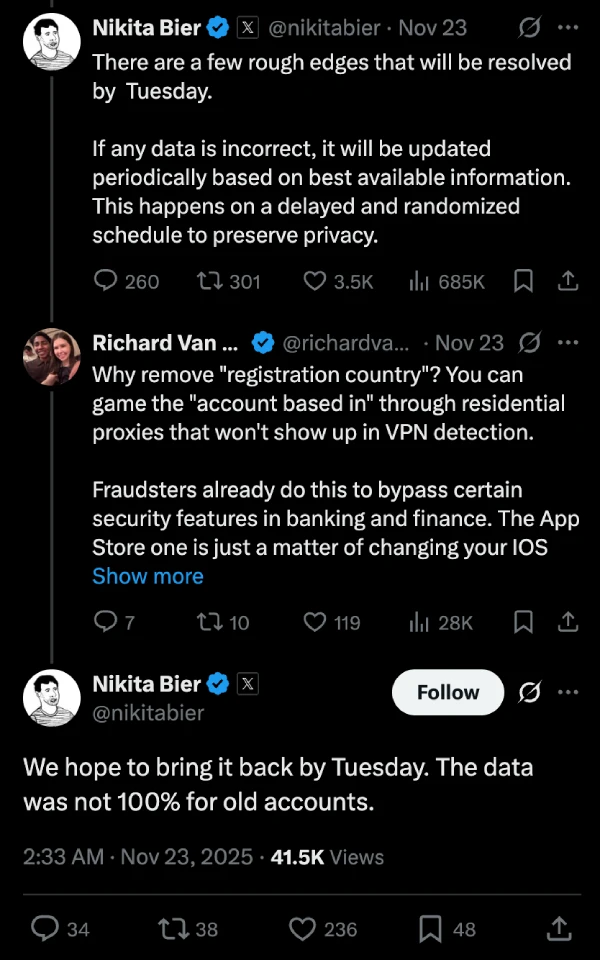Viewport: 600px width, 960px height.
Task: Reply to Richard Van's post
Action: 106,622
